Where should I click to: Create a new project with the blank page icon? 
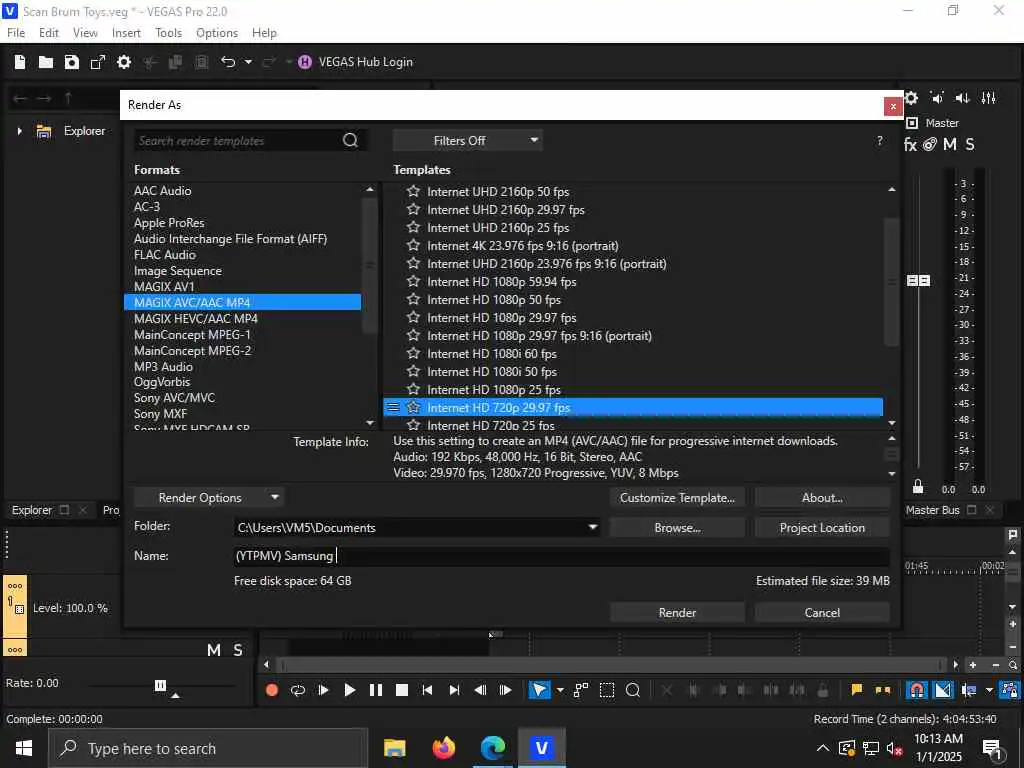click(x=20, y=62)
